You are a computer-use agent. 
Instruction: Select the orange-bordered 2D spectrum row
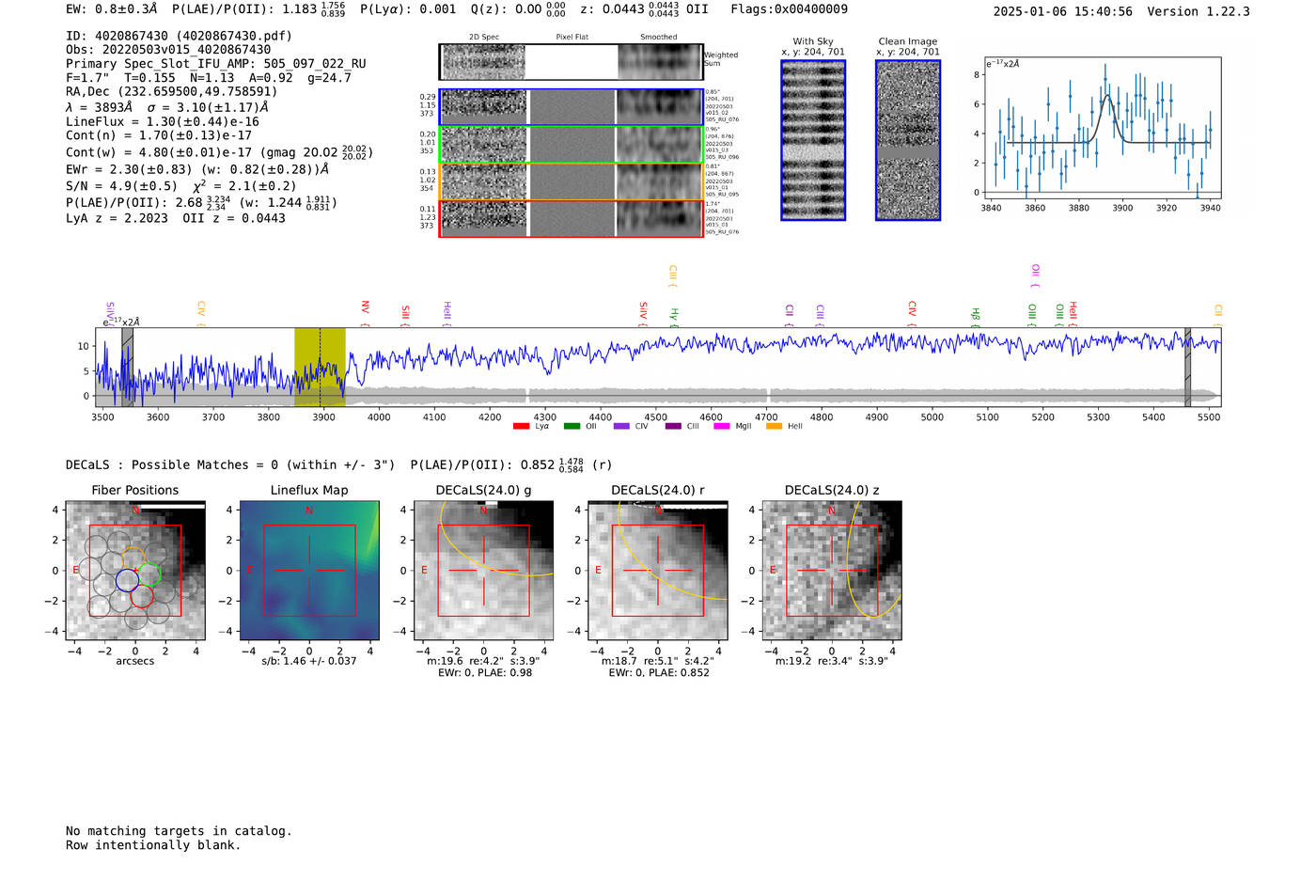point(572,181)
